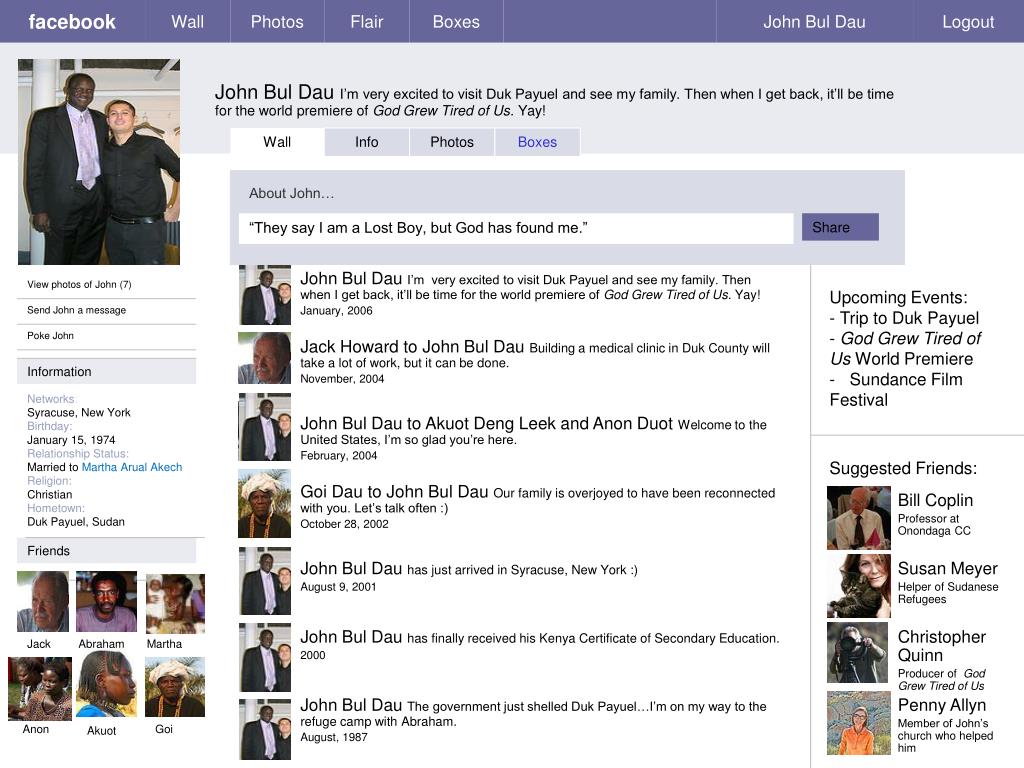The image size is (1024, 768).
Task: Open friend Jack's photo thumbnail
Action: 42,601
